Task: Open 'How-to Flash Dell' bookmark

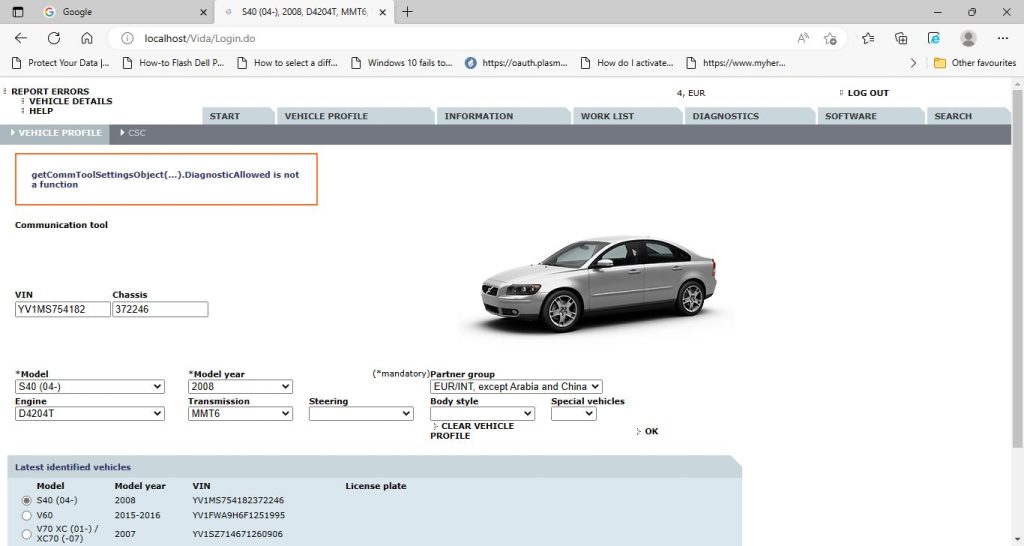Action: (x=173, y=63)
